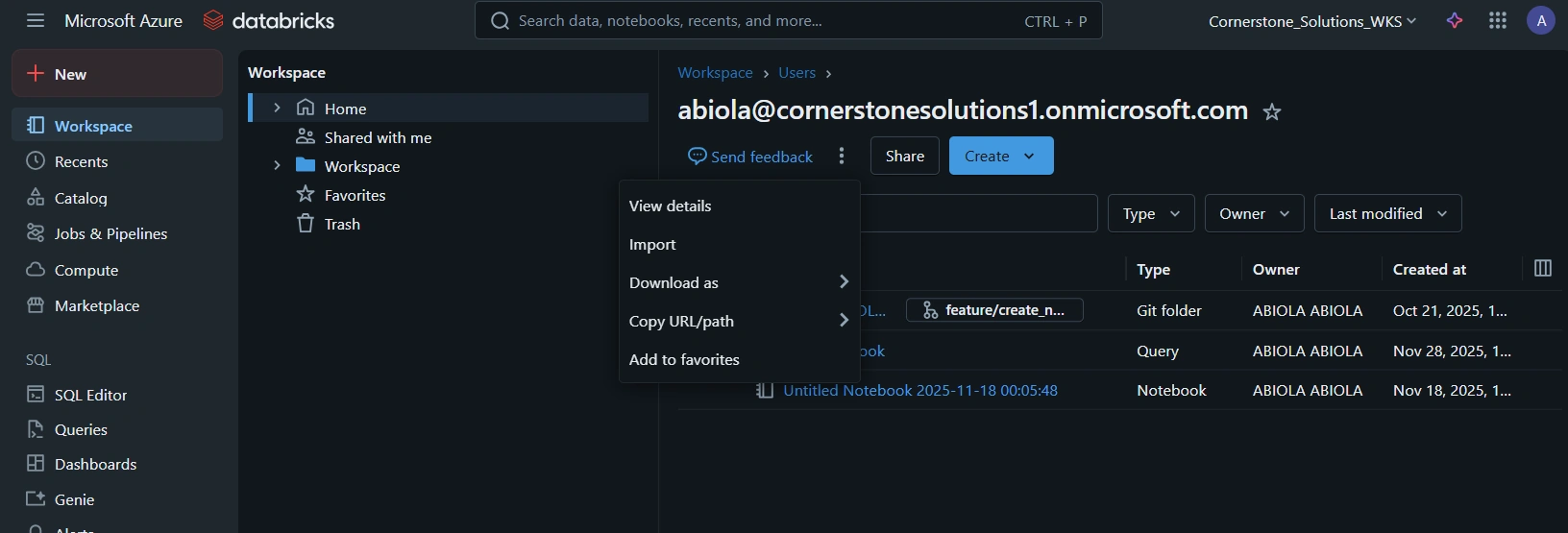This screenshot has width=1568, height=533.
Task: Sort by the Created at column header
Action: (1430, 270)
